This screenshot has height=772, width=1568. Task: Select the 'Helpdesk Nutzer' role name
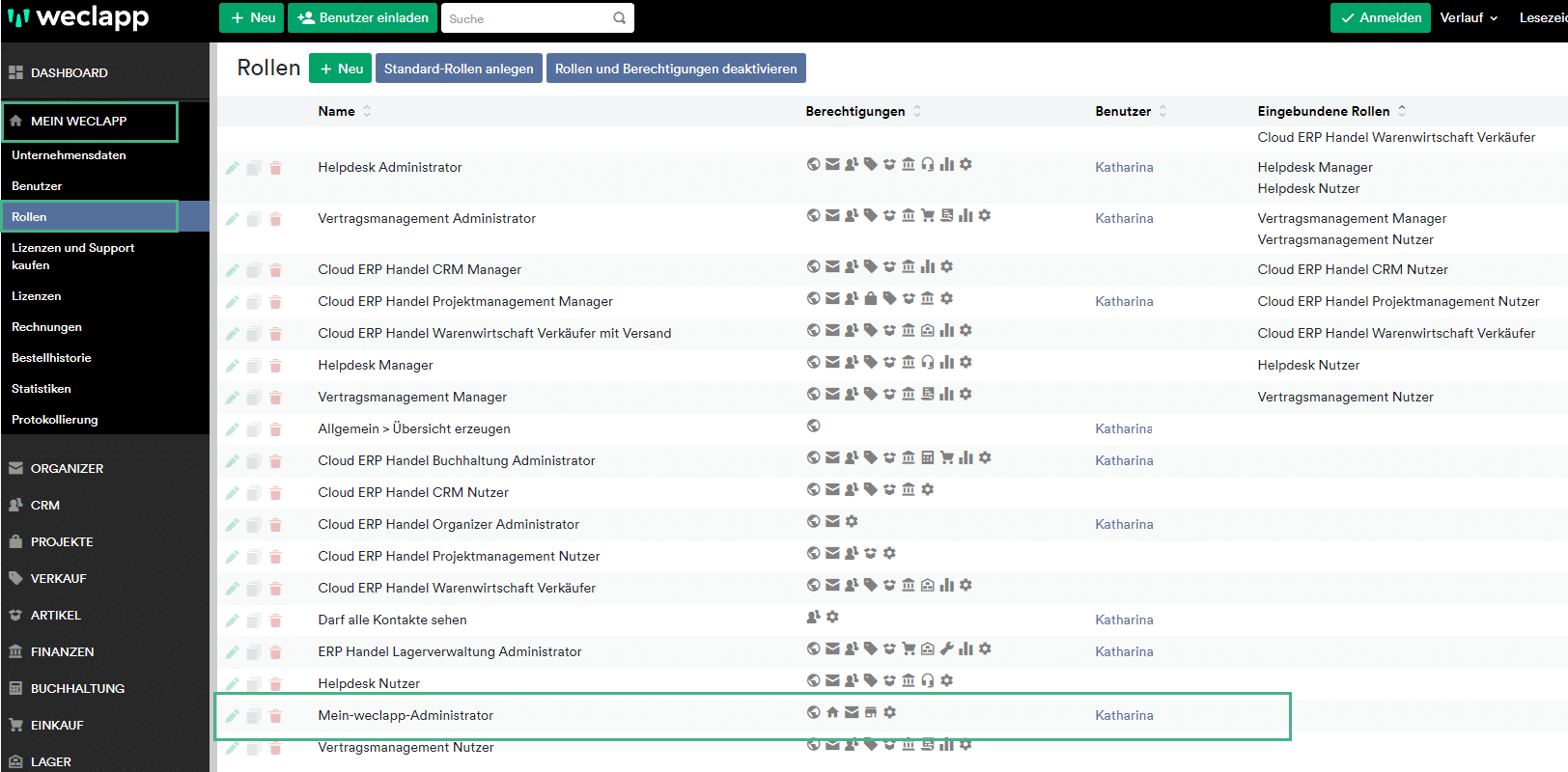(369, 684)
